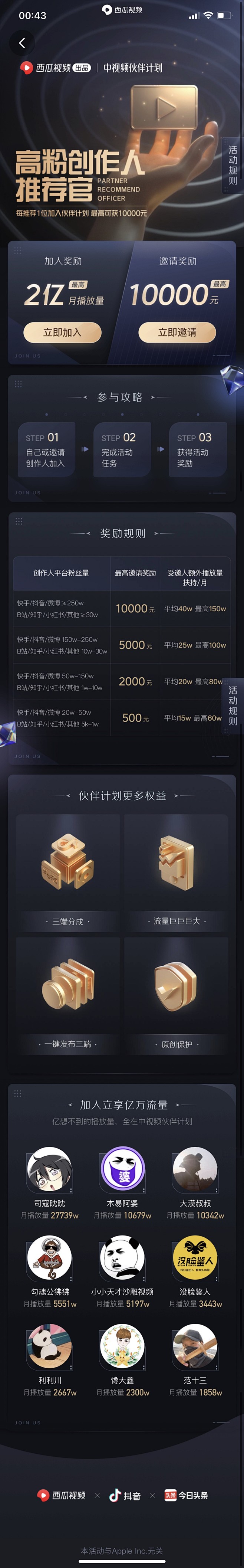Click the 立即加入 button
This screenshot has width=244, height=1568.
coord(62,333)
